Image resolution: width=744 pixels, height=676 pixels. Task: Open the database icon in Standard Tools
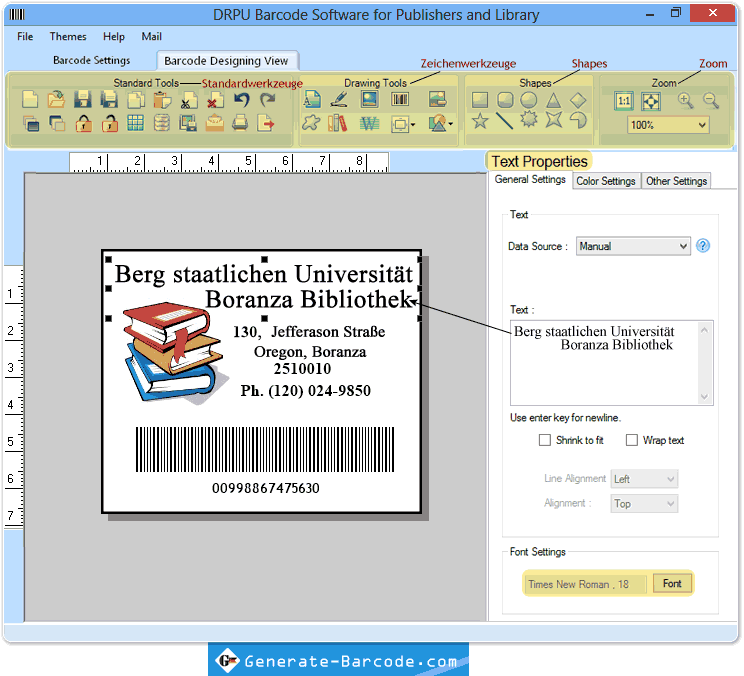tap(162, 123)
